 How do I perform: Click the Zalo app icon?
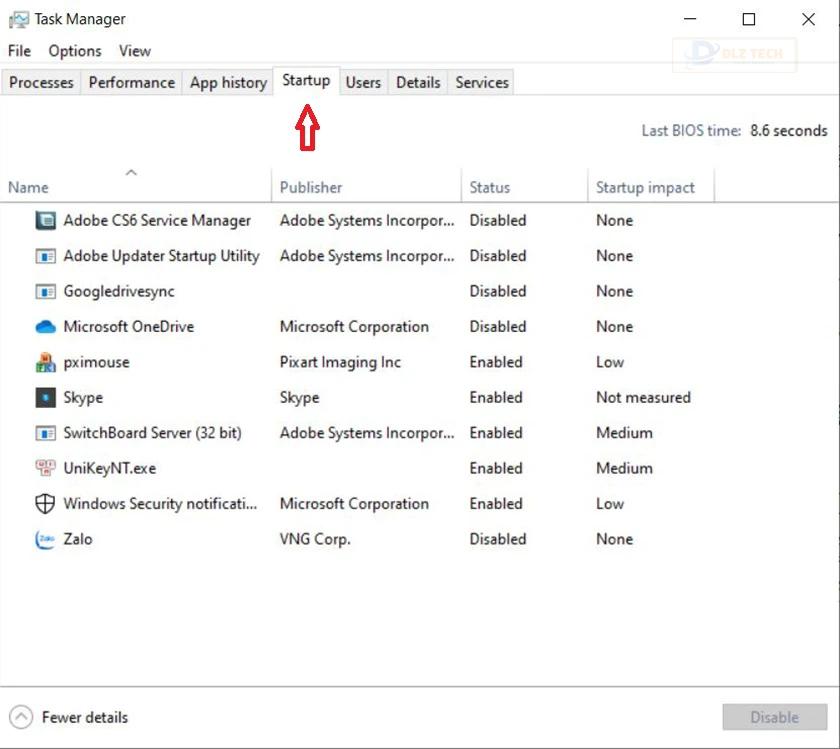46,539
